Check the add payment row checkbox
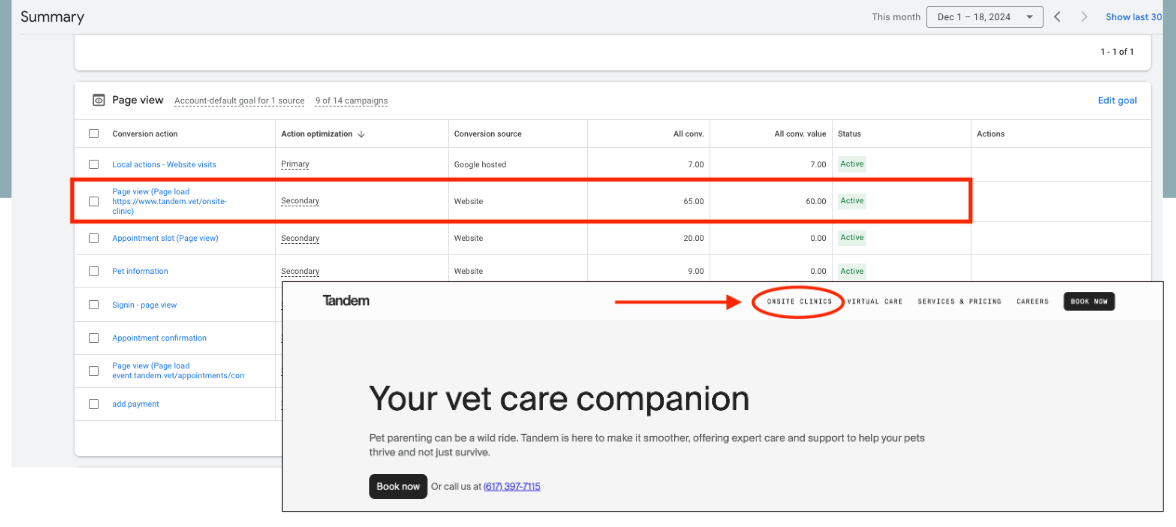1176x527 pixels. pos(94,404)
